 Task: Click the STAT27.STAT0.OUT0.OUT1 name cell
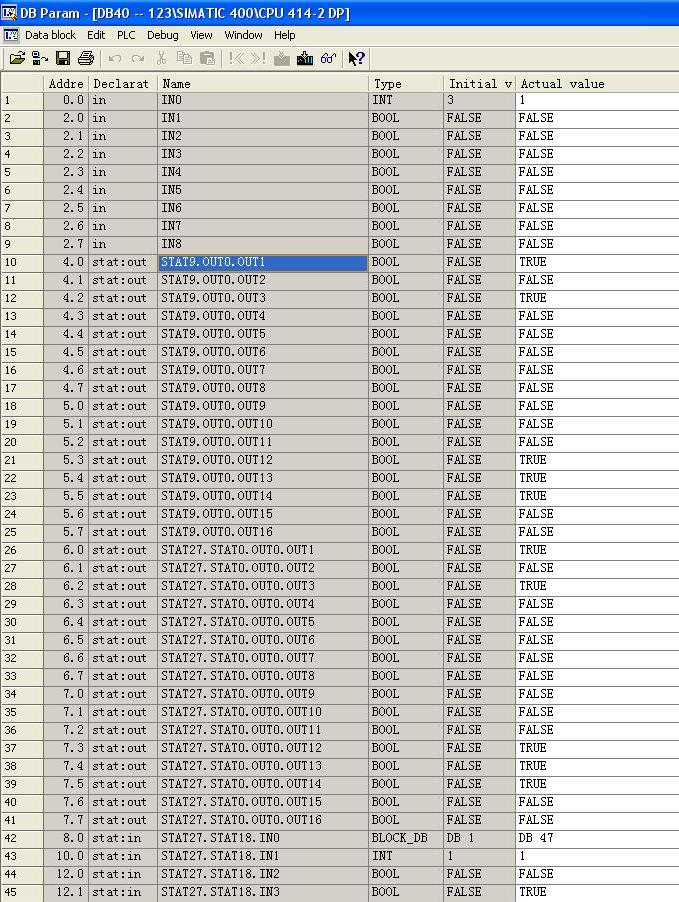(x=262, y=550)
